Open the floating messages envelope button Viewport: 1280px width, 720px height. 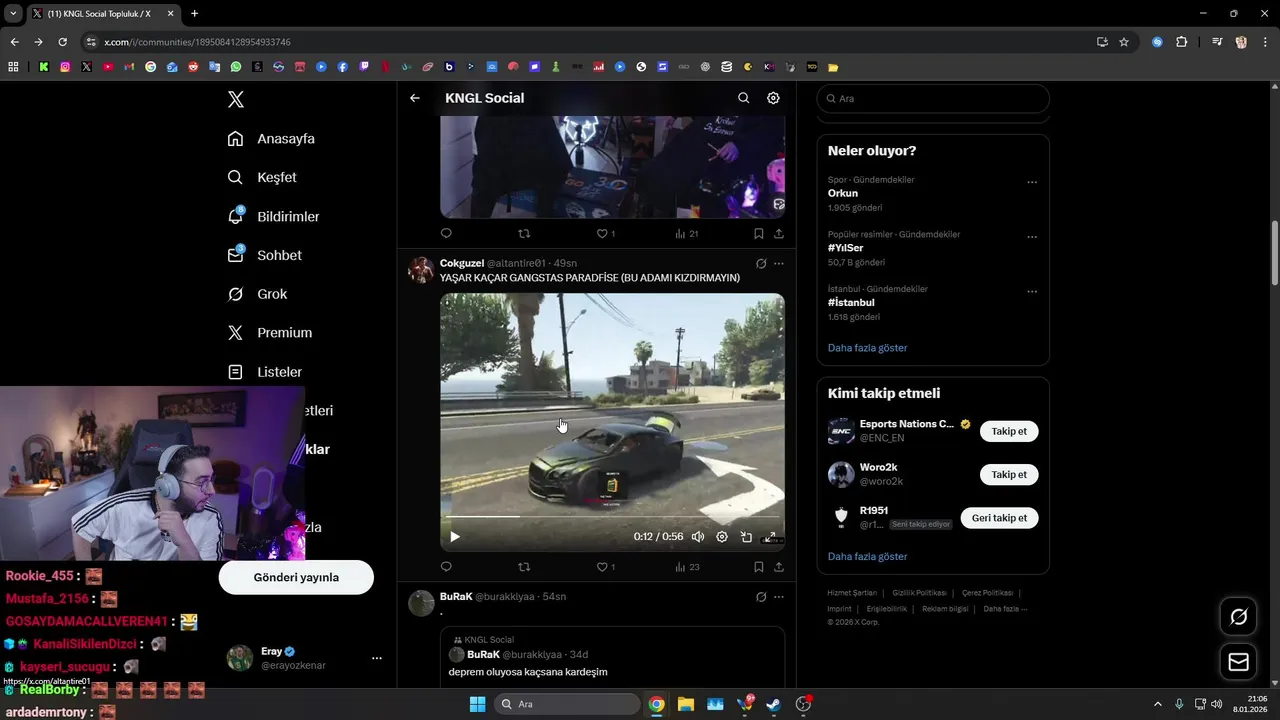point(1238,662)
